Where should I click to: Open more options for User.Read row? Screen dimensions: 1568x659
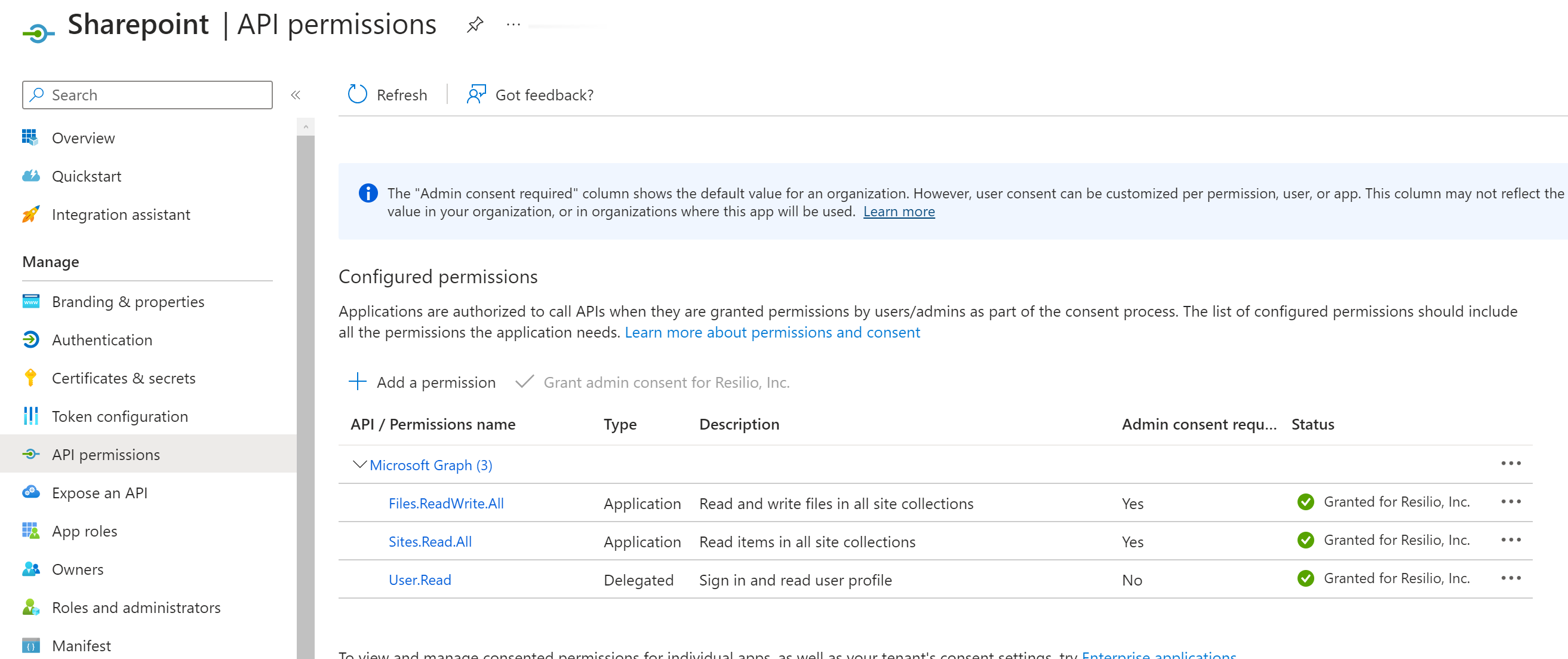coord(1510,578)
